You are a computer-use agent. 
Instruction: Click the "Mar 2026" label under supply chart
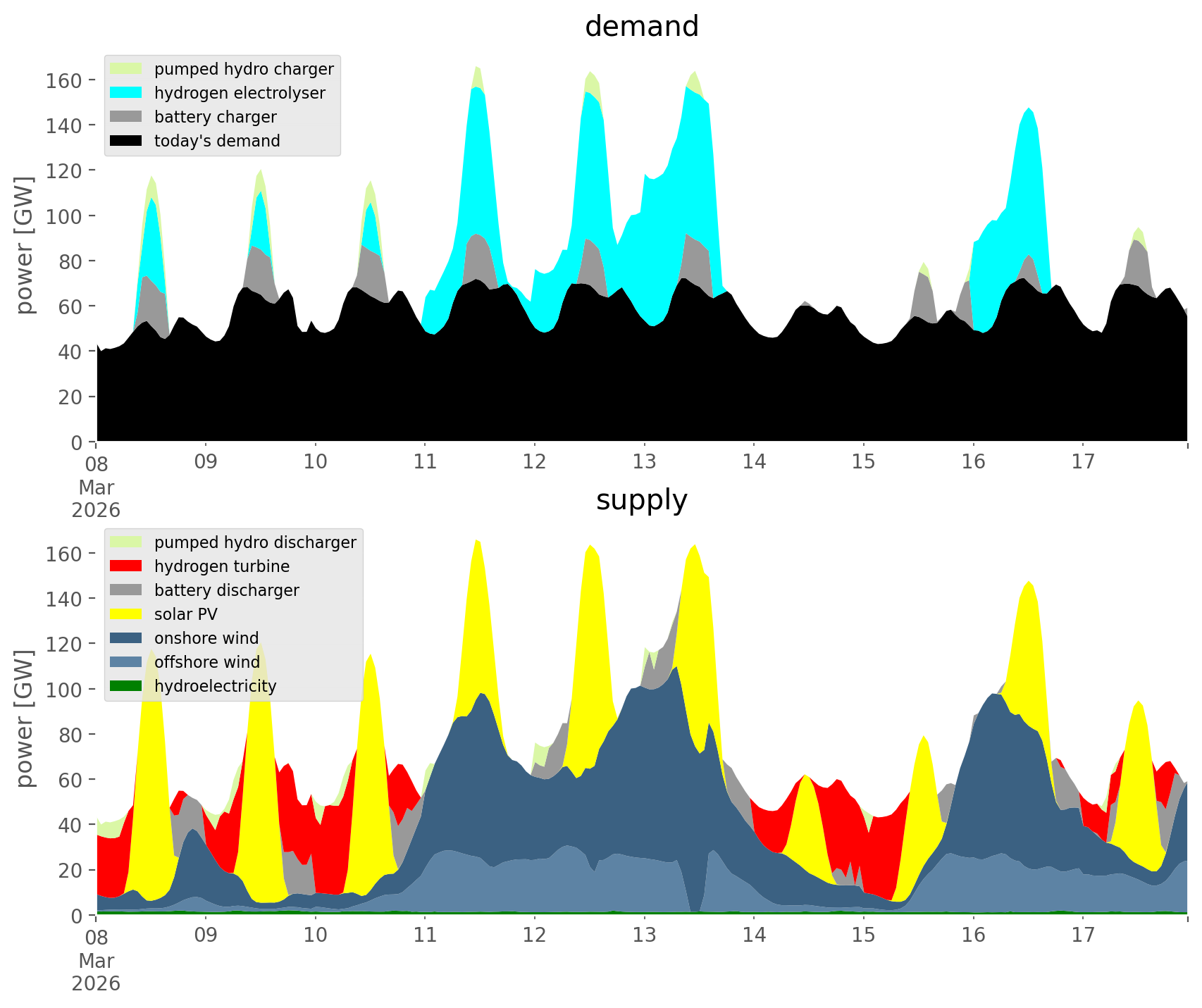coord(96,972)
